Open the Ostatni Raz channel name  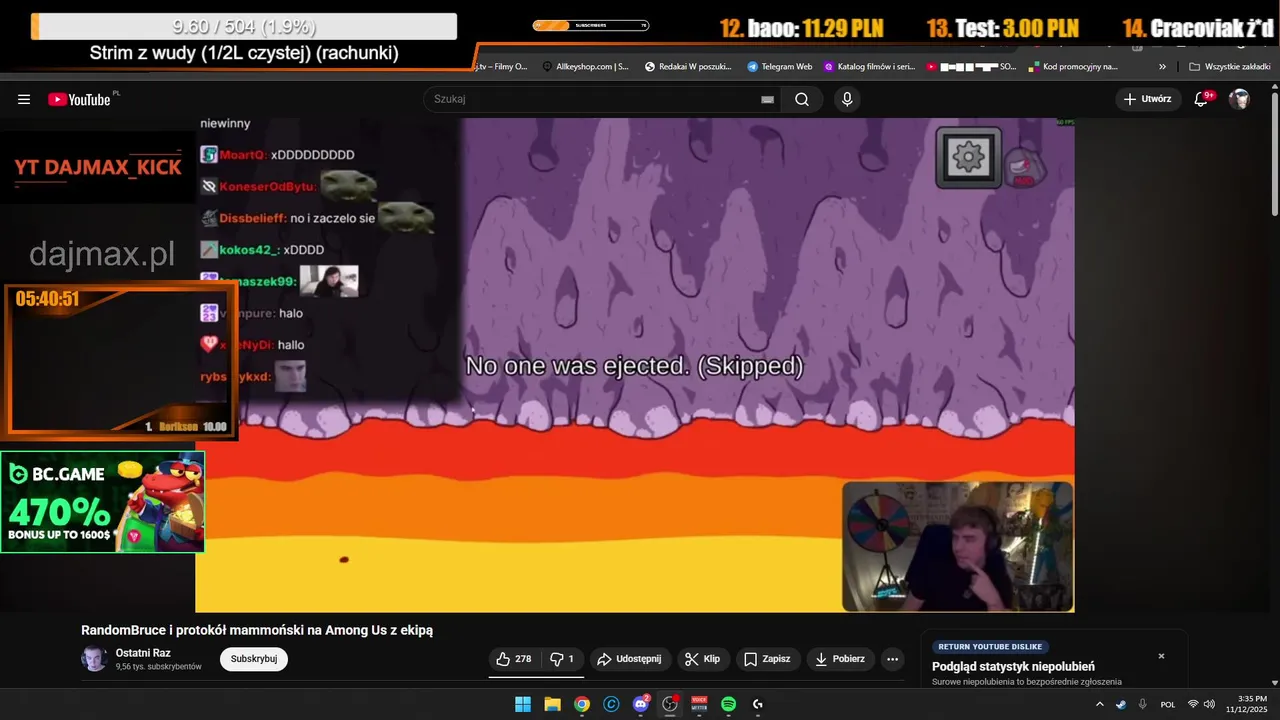(x=143, y=653)
